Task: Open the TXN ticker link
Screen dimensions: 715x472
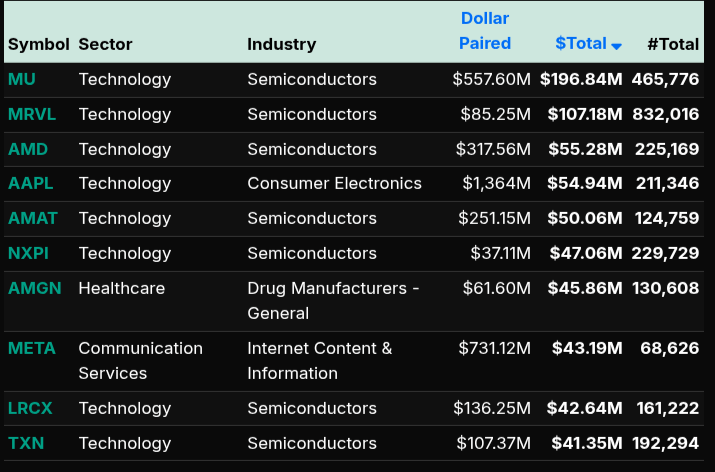Action: coord(26,443)
